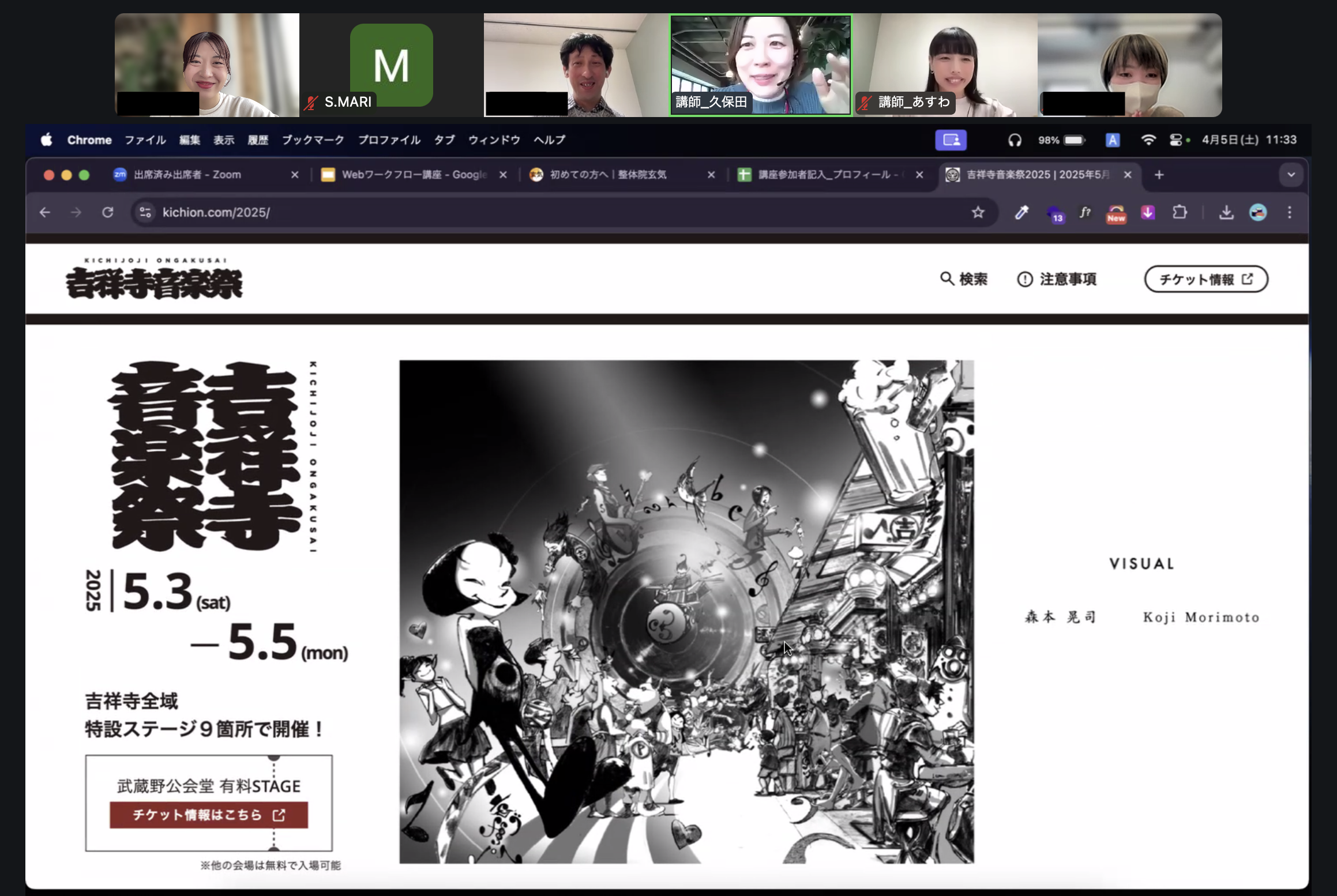
Task: Open the extension with the 13 badge
Action: (x=1054, y=214)
